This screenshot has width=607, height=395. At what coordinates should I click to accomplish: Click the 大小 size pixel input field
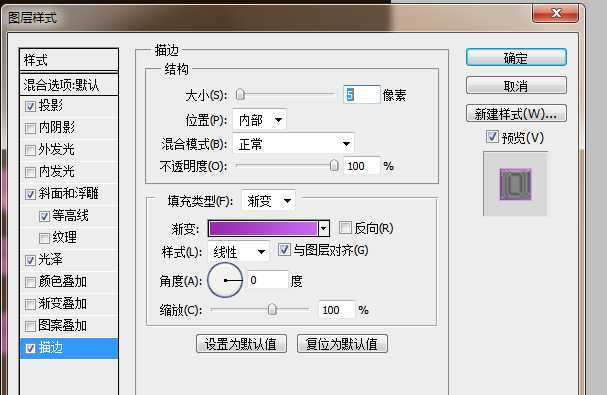[362, 95]
